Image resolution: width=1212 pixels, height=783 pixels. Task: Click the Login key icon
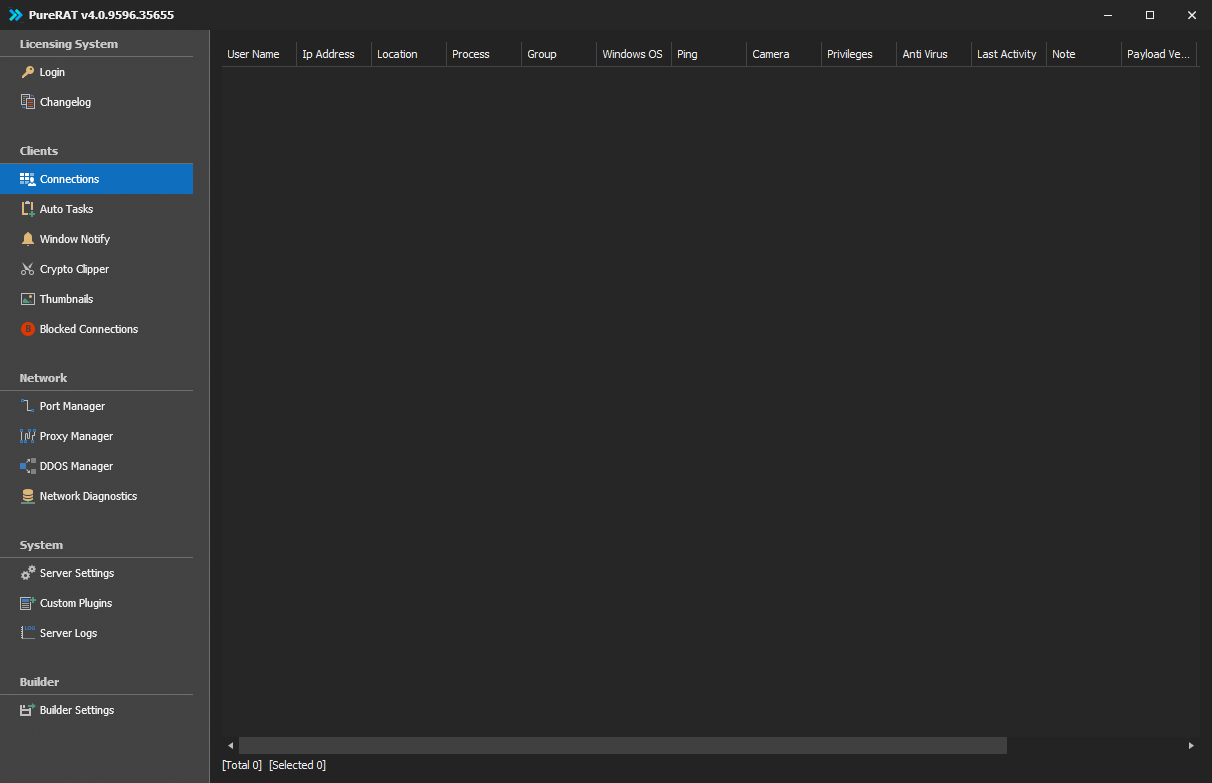(x=28, y=72)
